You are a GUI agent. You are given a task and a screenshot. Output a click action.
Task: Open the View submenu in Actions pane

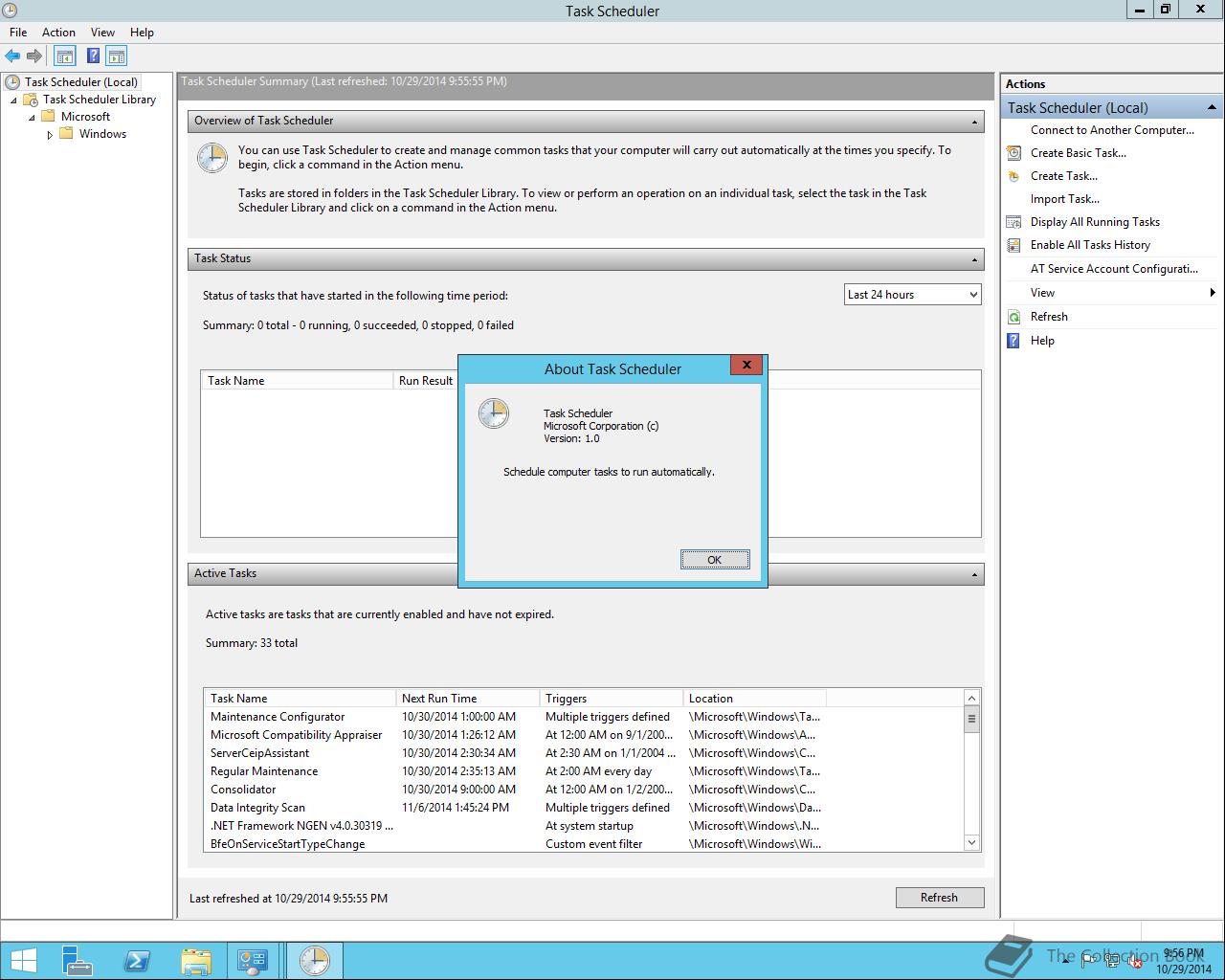[x=1112, y=293]
